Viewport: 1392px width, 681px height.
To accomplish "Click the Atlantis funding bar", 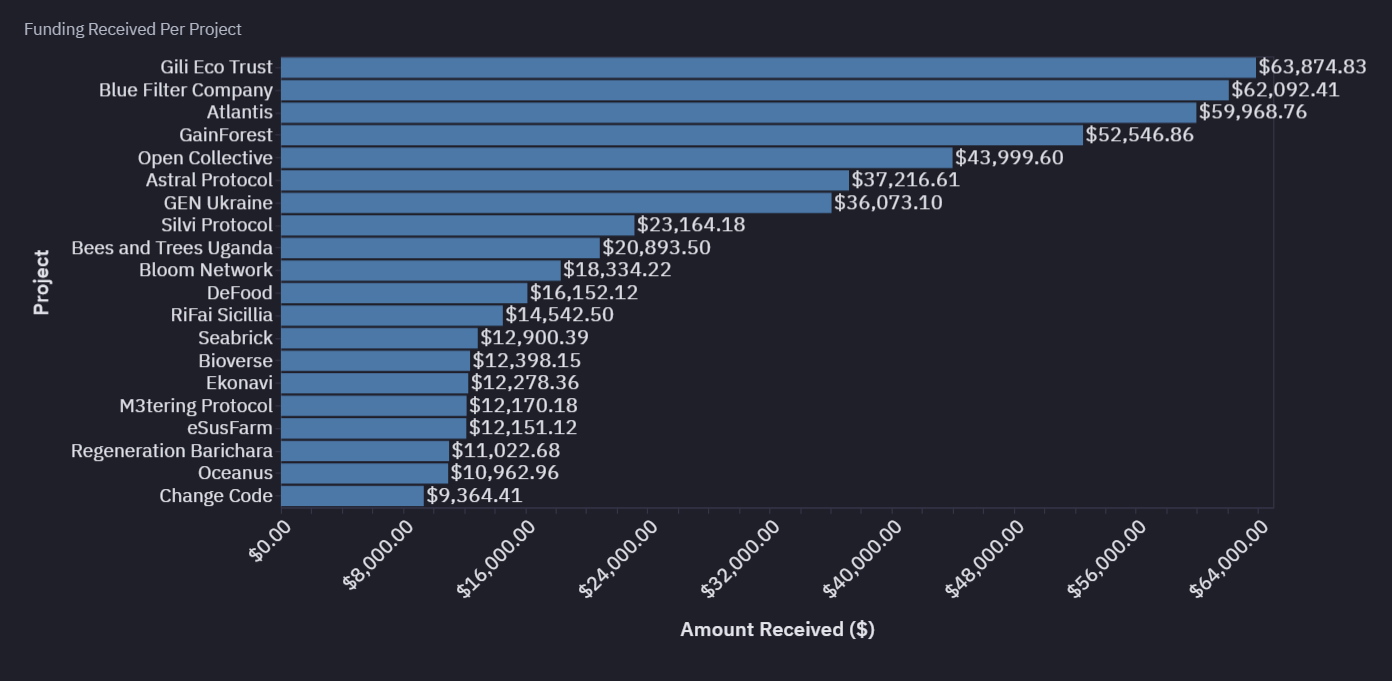I will coord(738,112).
